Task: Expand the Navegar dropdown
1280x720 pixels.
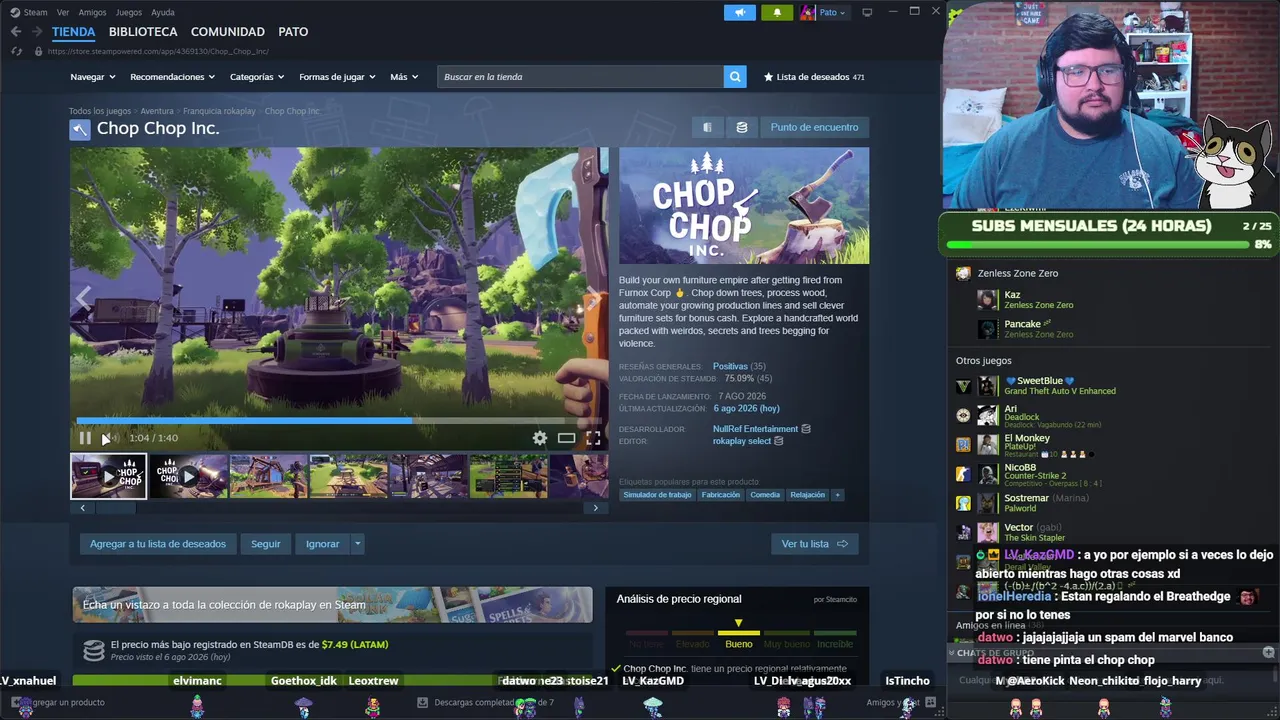Action: pyautogui.click(x=95, y=77)
